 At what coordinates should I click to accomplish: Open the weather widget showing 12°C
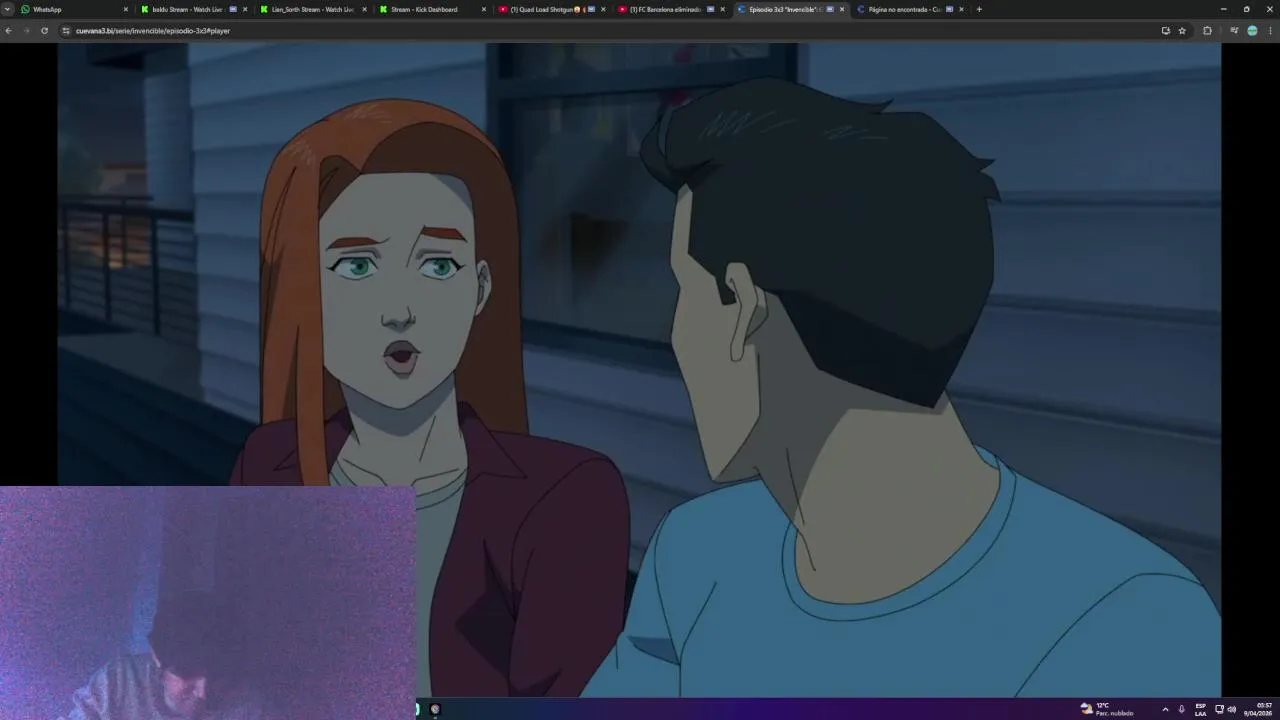click(1107, 709)
